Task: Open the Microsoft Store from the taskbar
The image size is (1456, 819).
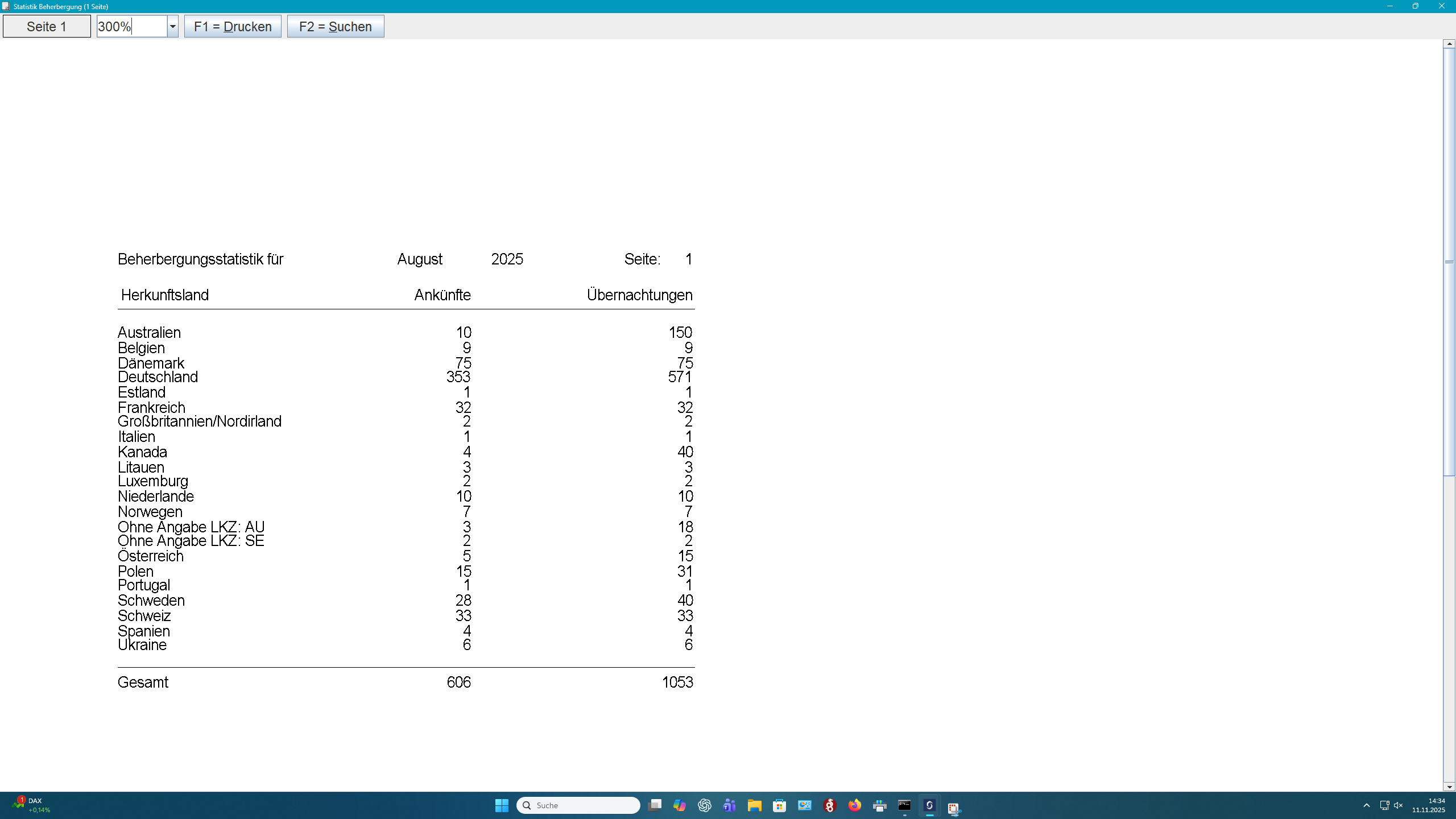Action: pyautogui.click(x=780, y=806)
